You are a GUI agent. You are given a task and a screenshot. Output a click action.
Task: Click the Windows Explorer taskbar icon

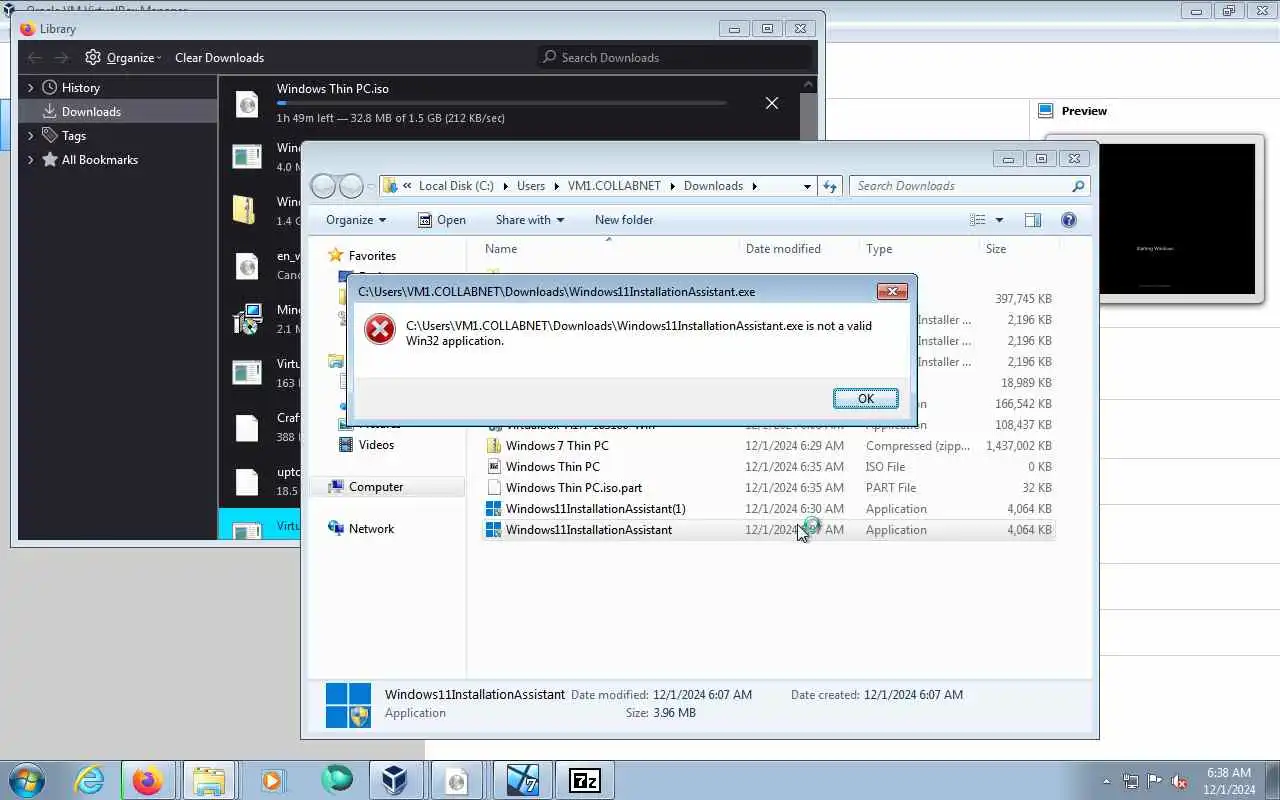[x=209, y=780]
